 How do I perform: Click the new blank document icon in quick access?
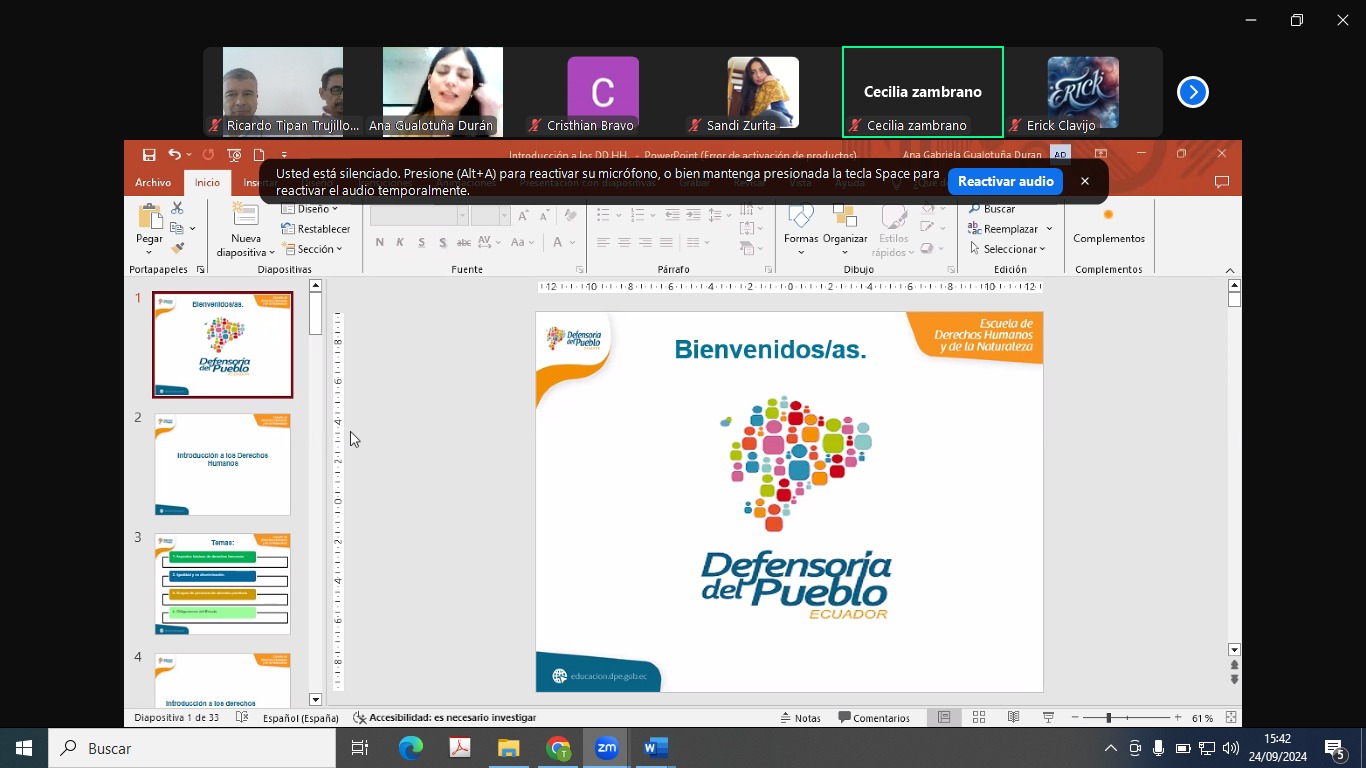pos(259,155)
